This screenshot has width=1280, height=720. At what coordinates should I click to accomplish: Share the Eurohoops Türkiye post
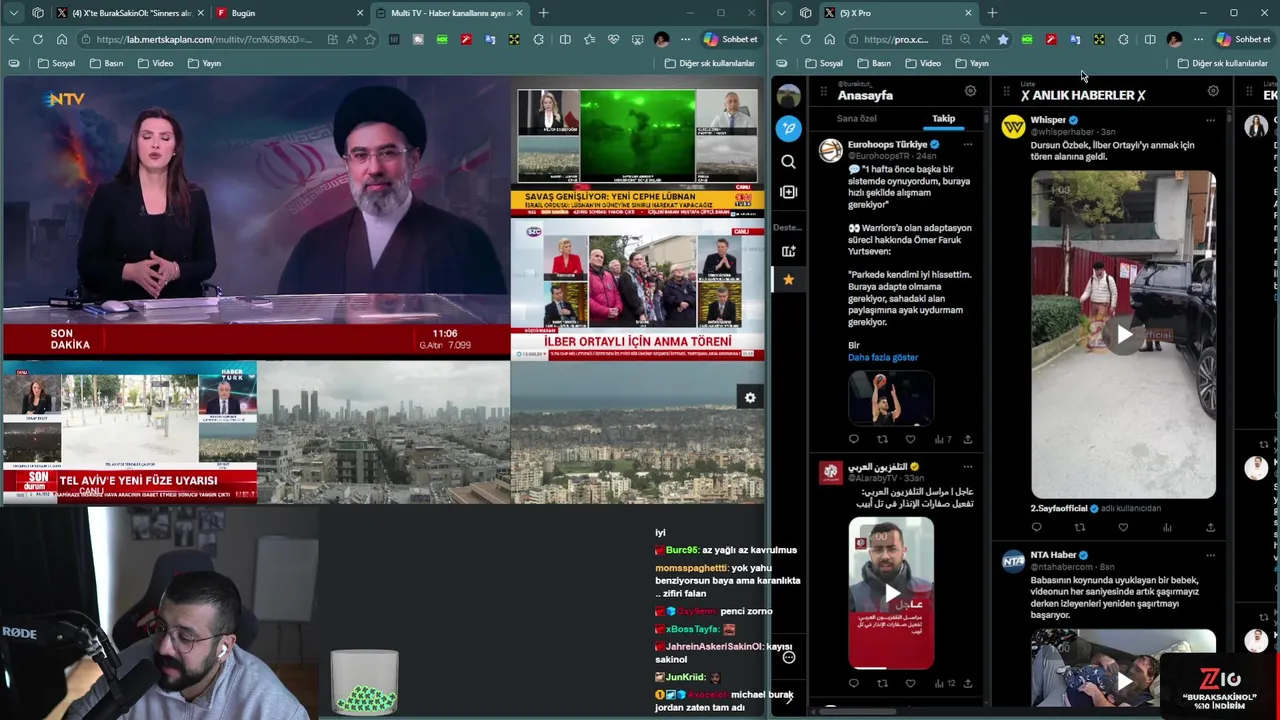point(967,439)
